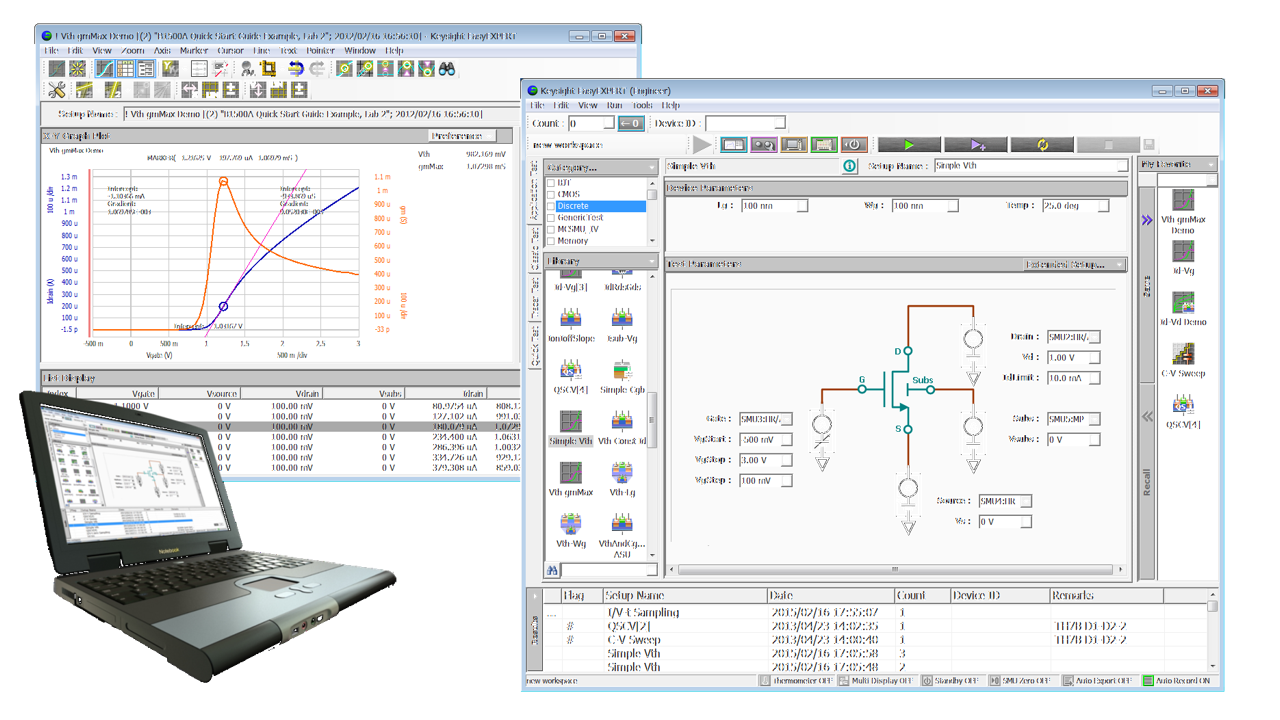Image resolution: width=1280 pixels, height=720 pixels.
Task: Click the Standby OFF status bar icon
Action: click(927, 681)
